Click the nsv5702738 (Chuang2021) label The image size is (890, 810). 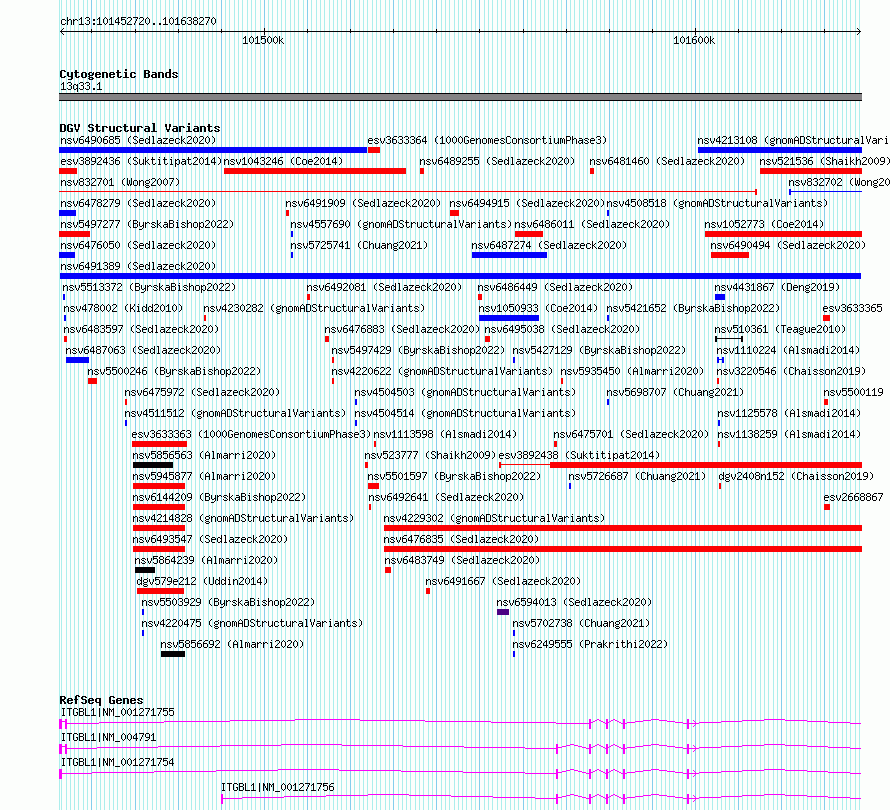pos(581,623)
